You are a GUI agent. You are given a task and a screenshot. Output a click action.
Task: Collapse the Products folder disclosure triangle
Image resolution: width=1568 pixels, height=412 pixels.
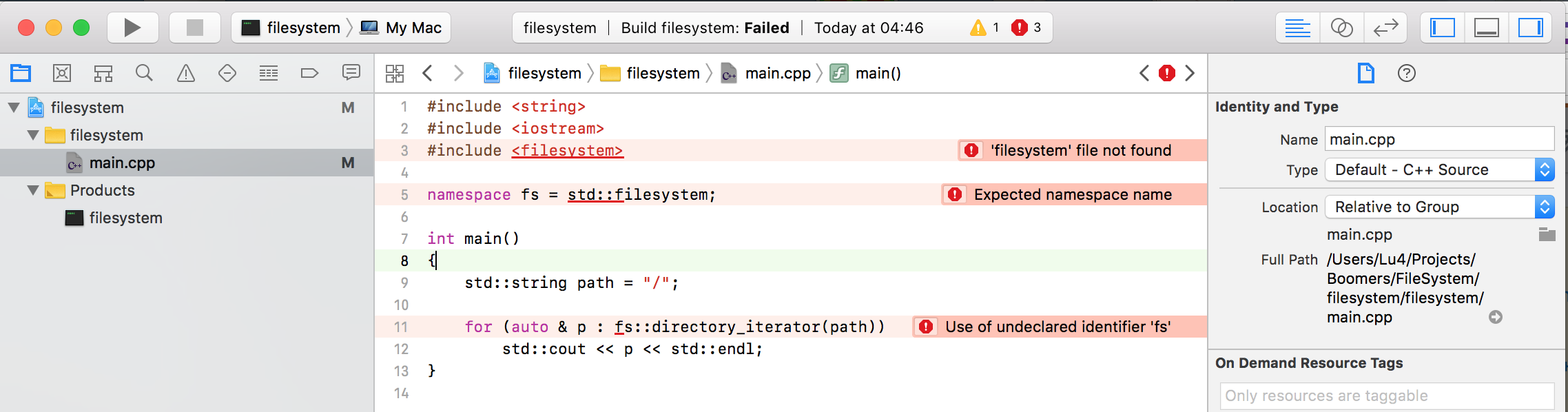pyautogui.click(x=33, y=190)
